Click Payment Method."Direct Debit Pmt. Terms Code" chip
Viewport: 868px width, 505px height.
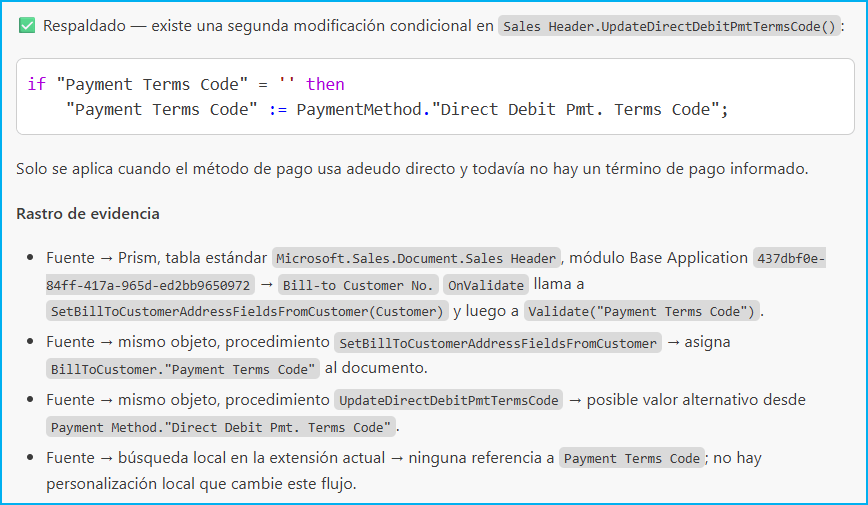[221, 427]
